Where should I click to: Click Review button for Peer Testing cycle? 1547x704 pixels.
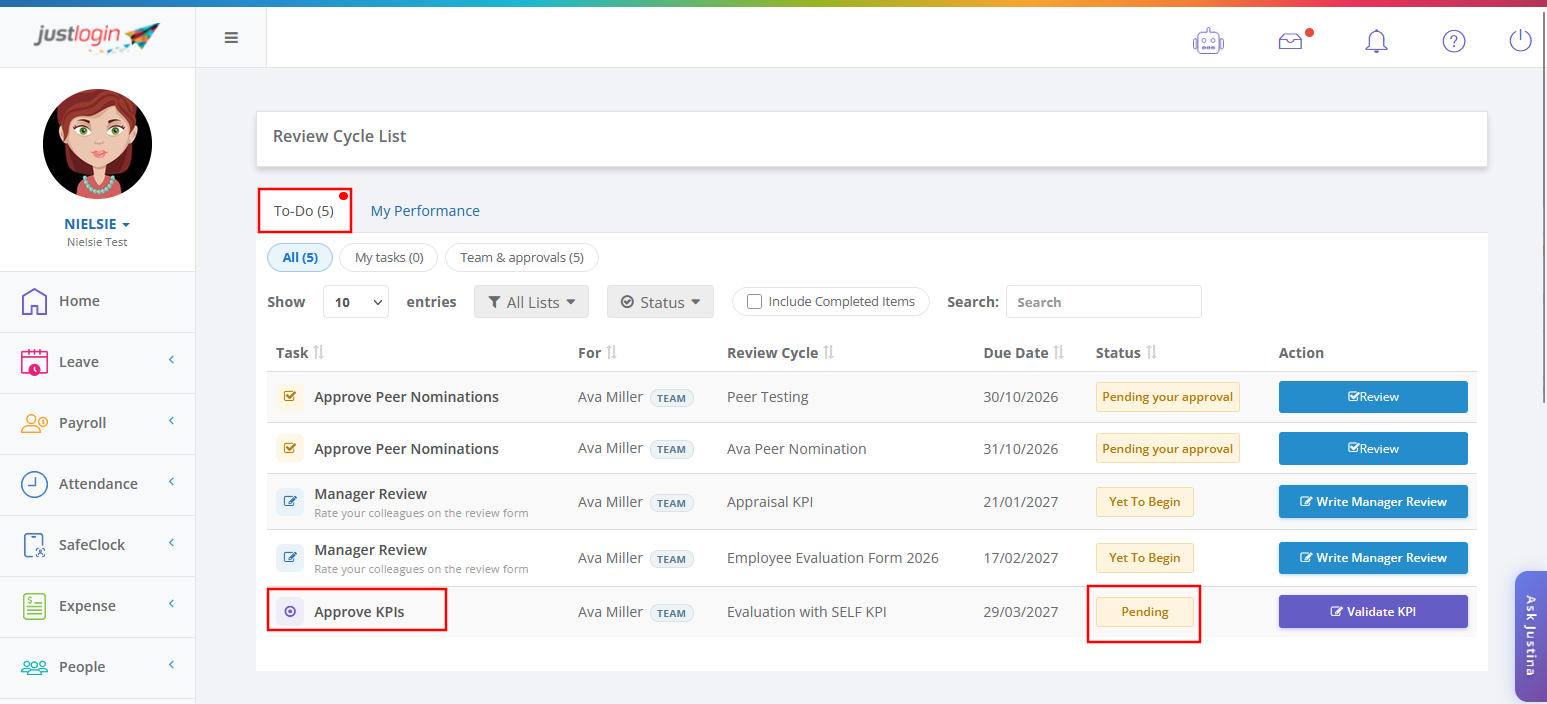[x=1373, y=397]
